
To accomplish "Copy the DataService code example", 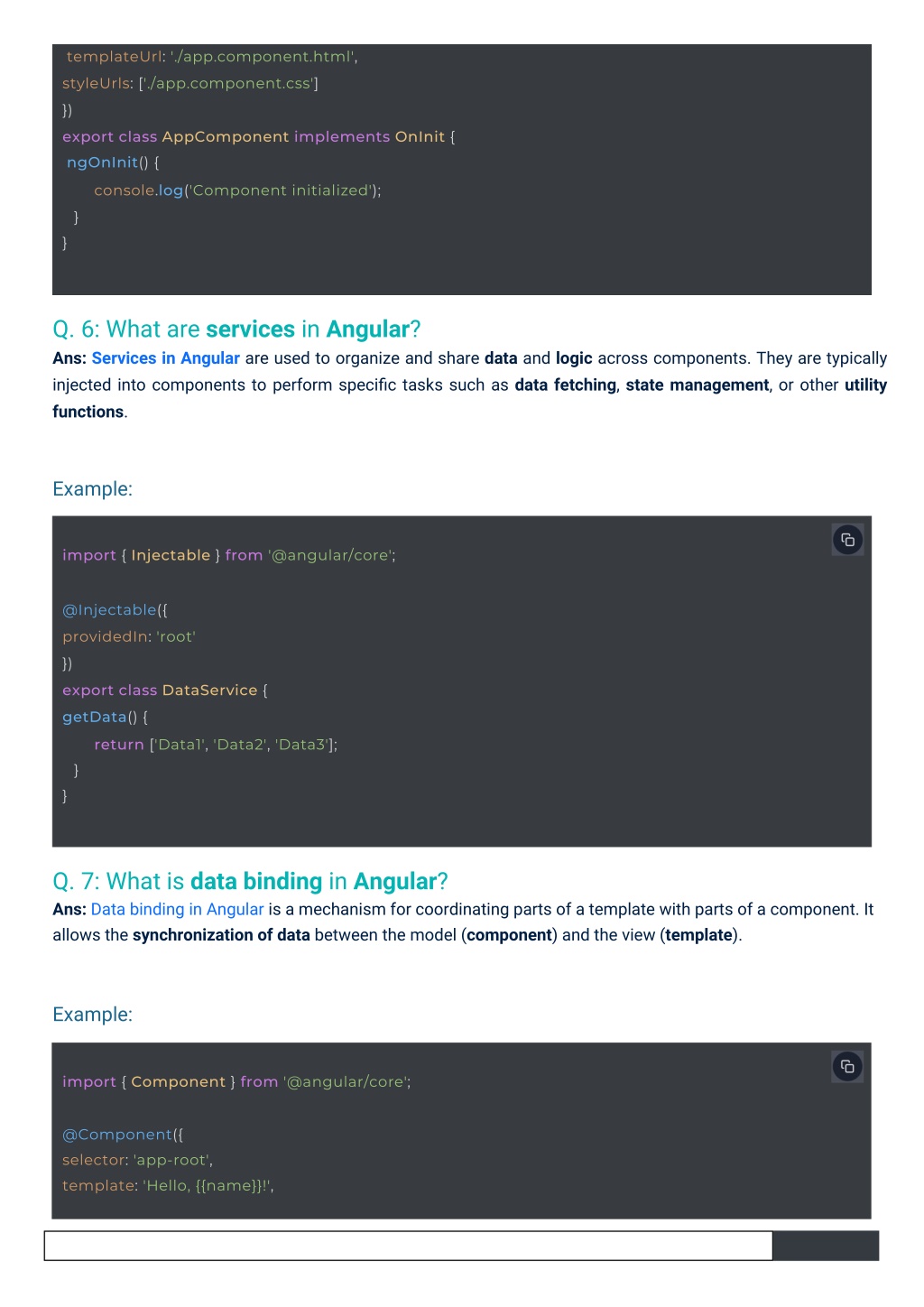I will 847,540.
